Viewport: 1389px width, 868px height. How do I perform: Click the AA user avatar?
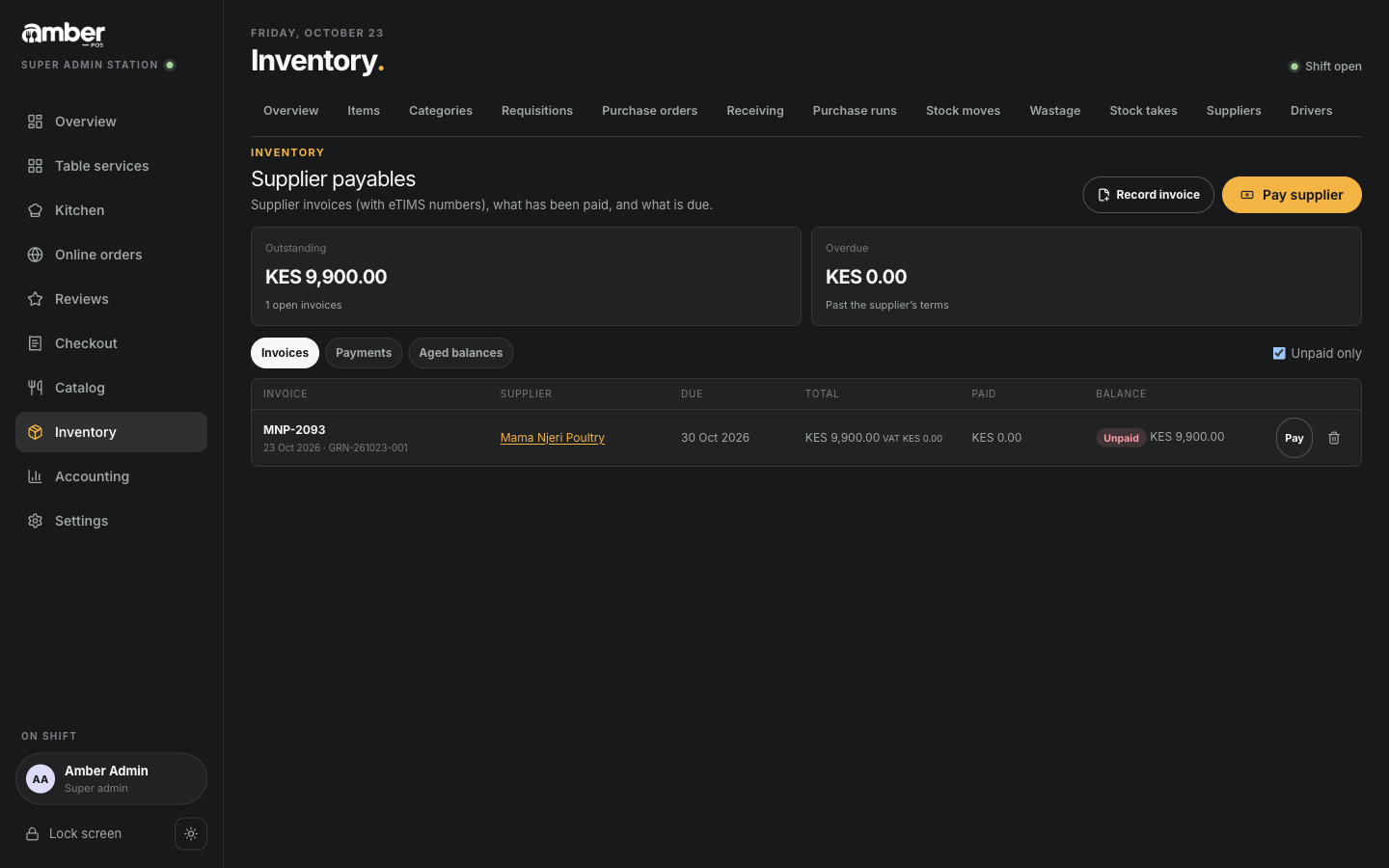coord(41,779)
